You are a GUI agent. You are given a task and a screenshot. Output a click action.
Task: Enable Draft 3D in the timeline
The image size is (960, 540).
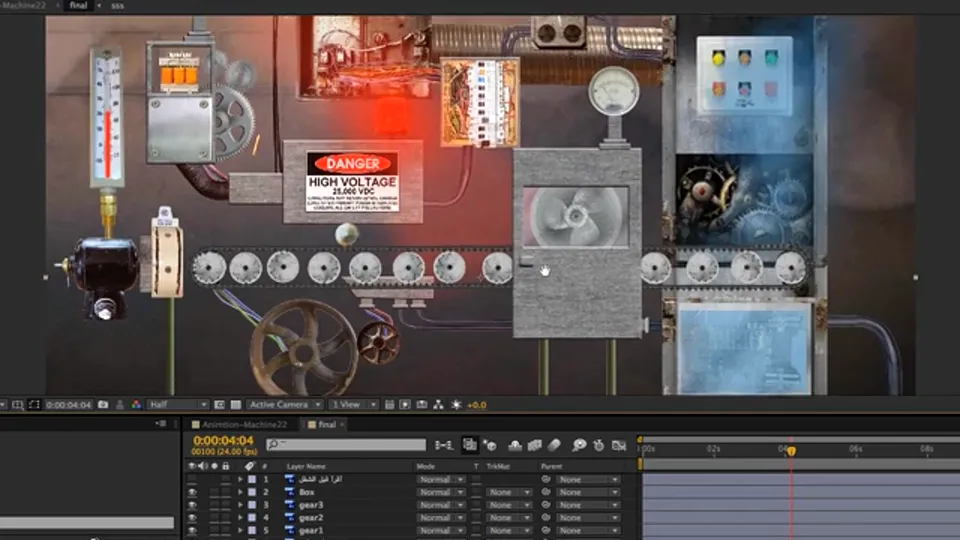coord(490,445)
